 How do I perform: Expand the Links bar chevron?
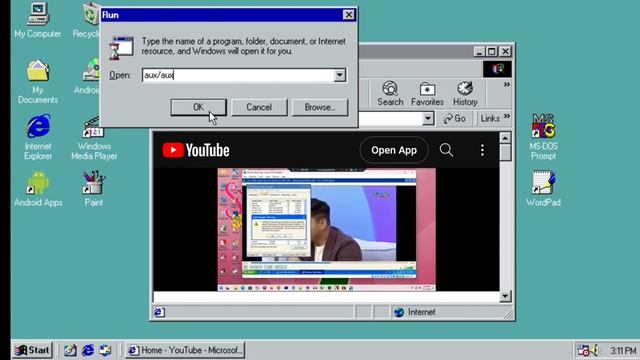[x=507, y=116]
